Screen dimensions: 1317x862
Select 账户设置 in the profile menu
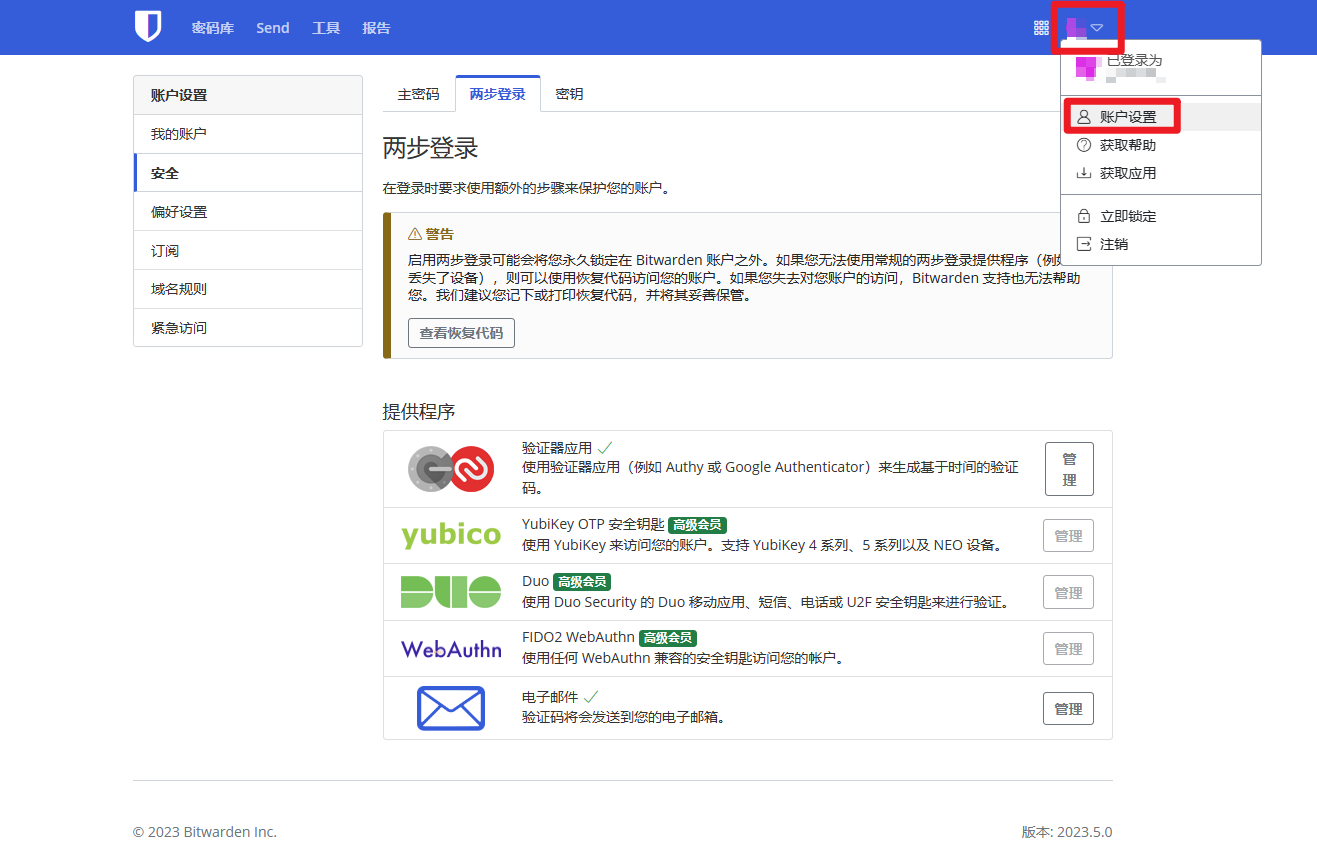click(1127, 117)
